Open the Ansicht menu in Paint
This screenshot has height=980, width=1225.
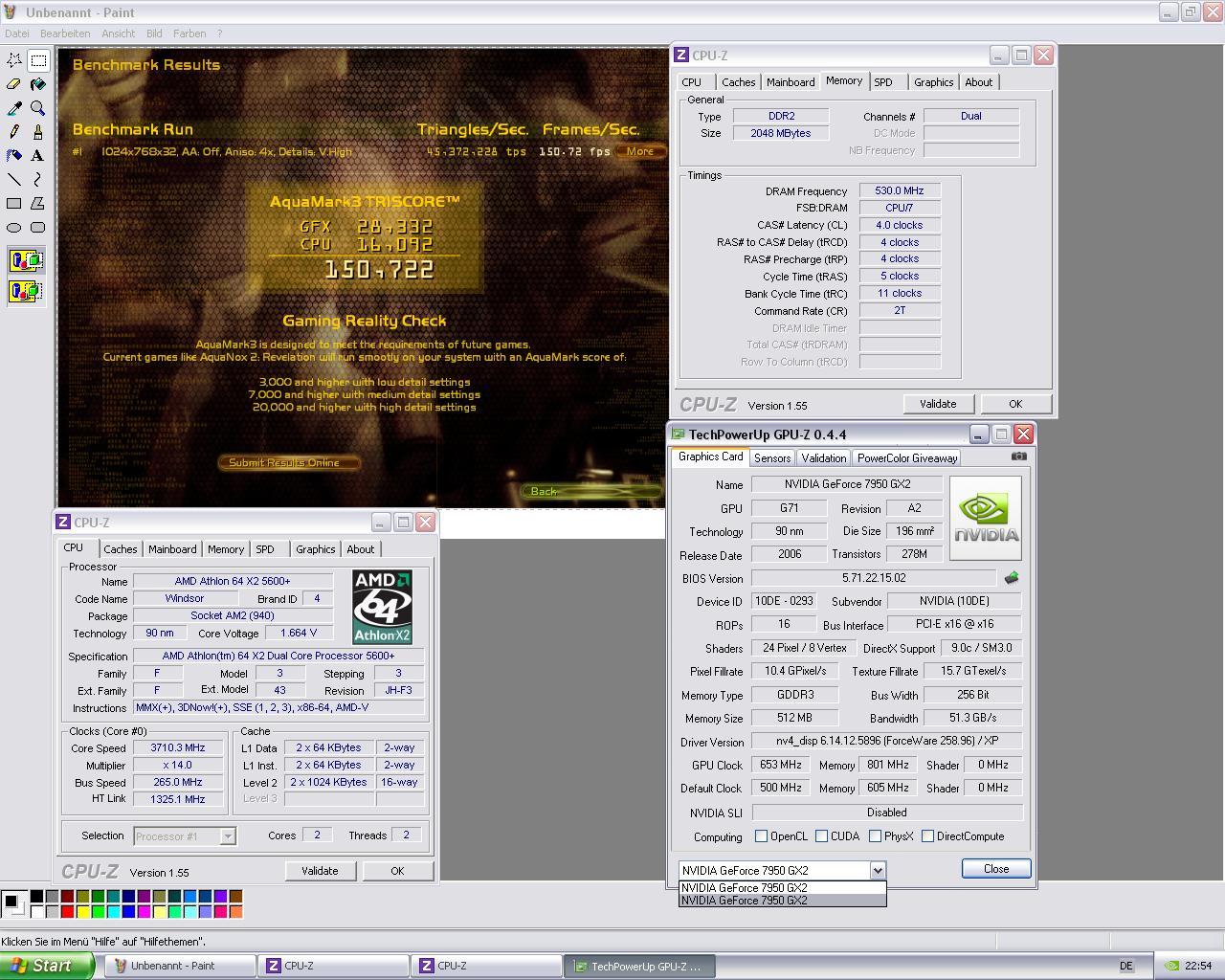pos(119,33)
